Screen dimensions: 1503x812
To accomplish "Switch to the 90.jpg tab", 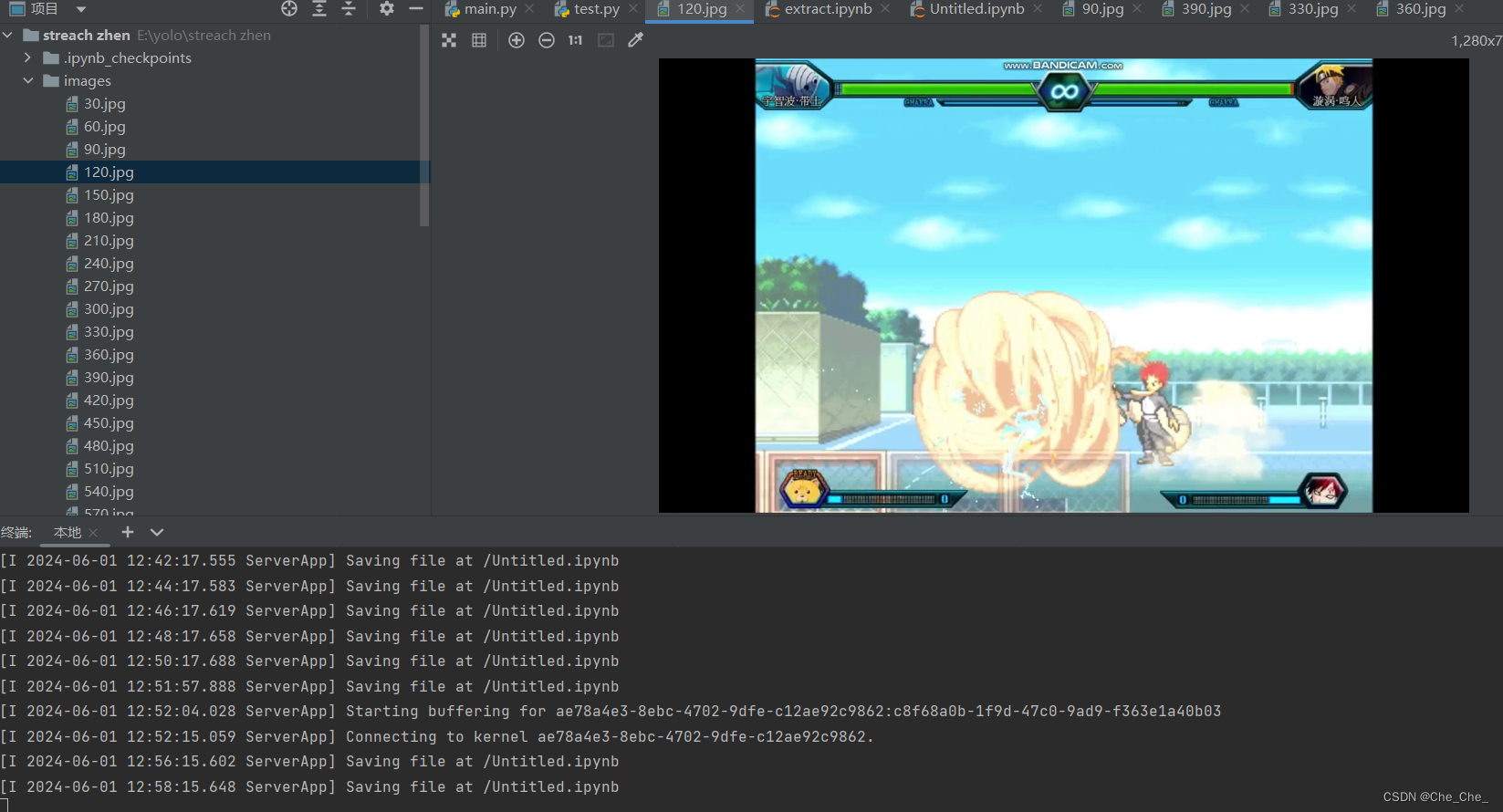I will (x=1101, y=9).
